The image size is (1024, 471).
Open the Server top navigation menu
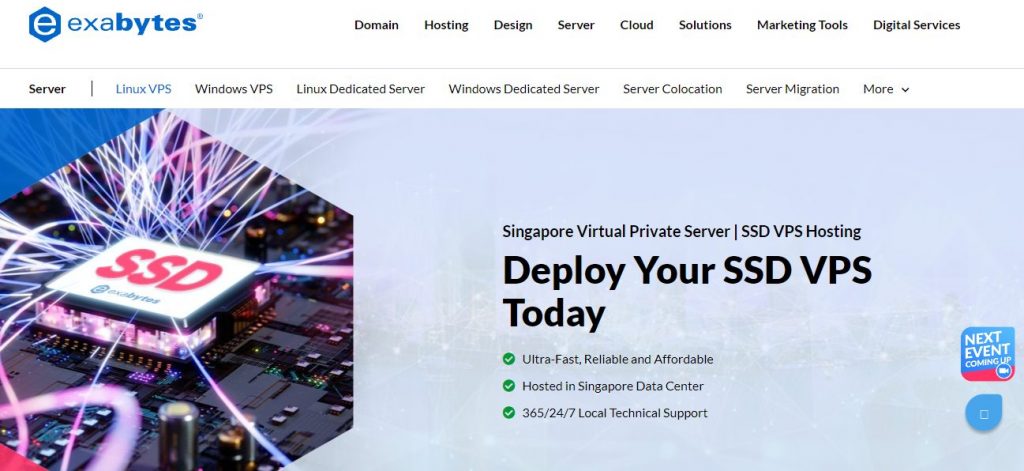click(576, 25)
